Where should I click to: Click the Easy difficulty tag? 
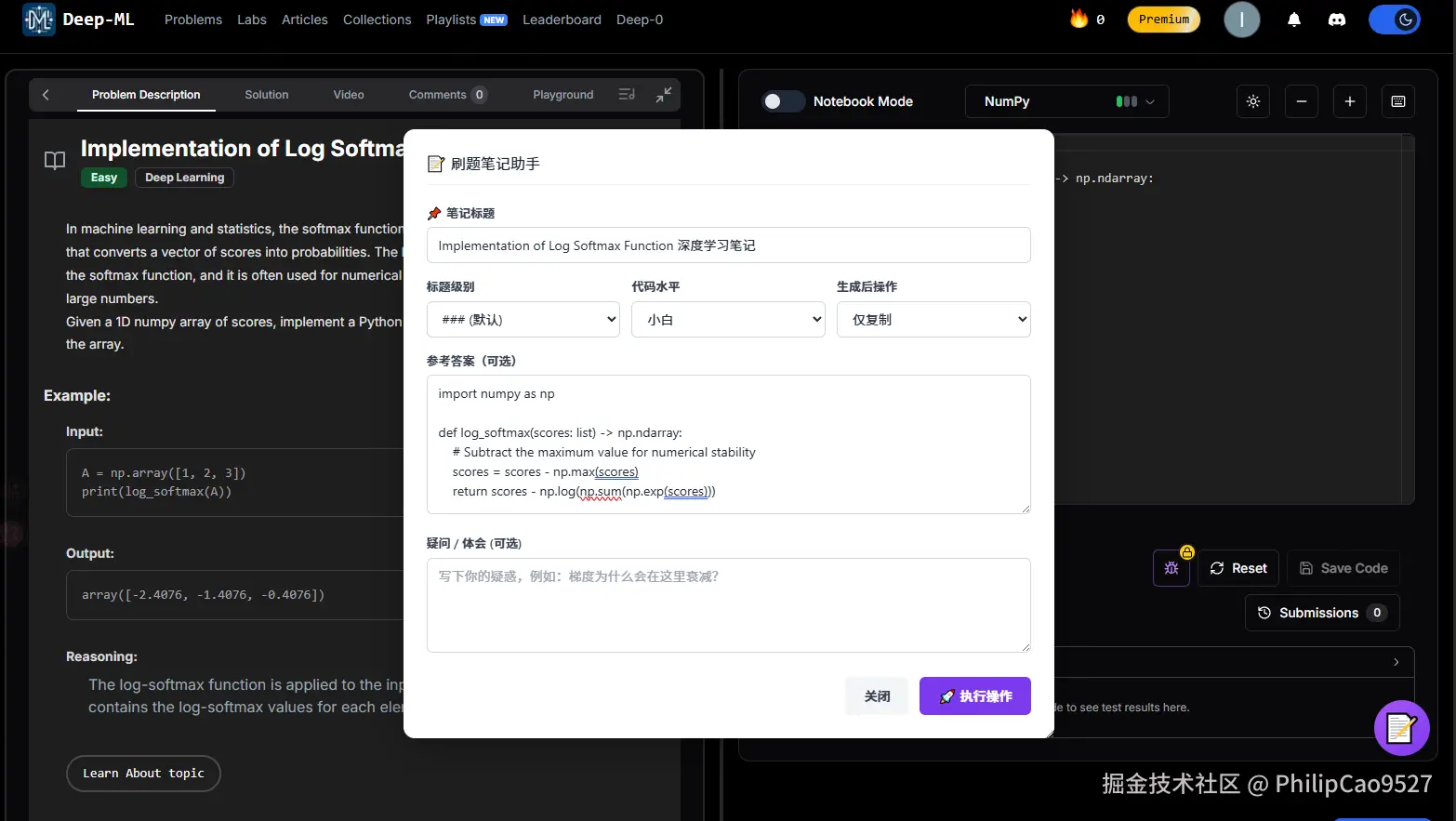(104, 178)
